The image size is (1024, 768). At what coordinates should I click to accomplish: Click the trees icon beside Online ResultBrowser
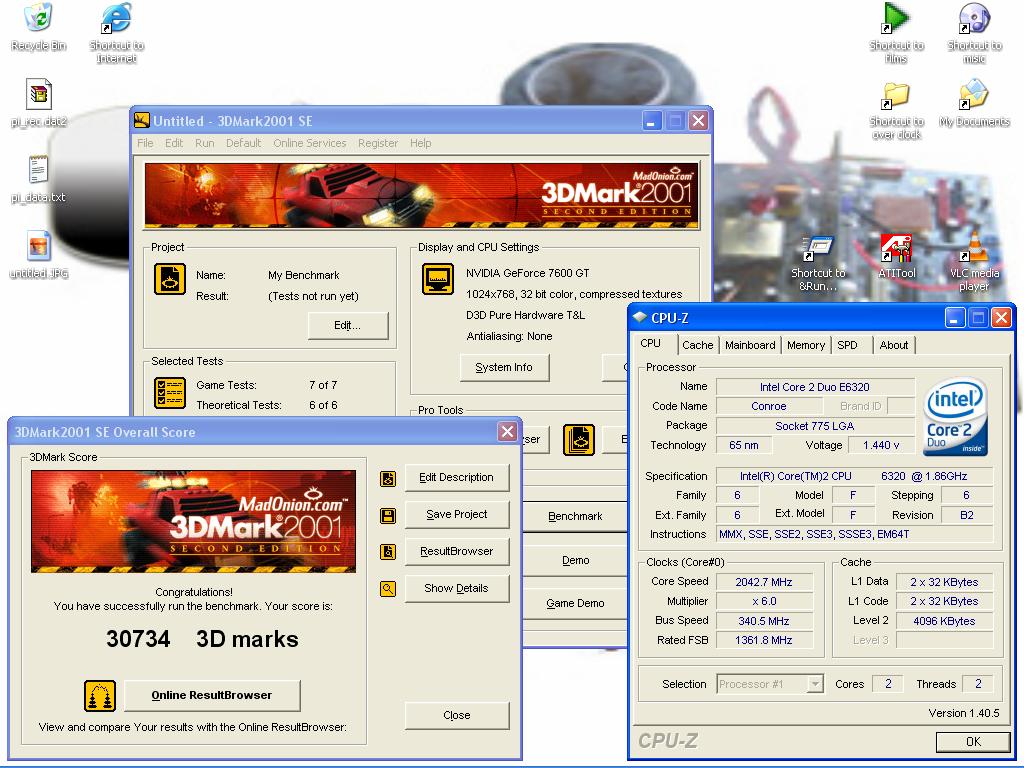coord(100,696)
